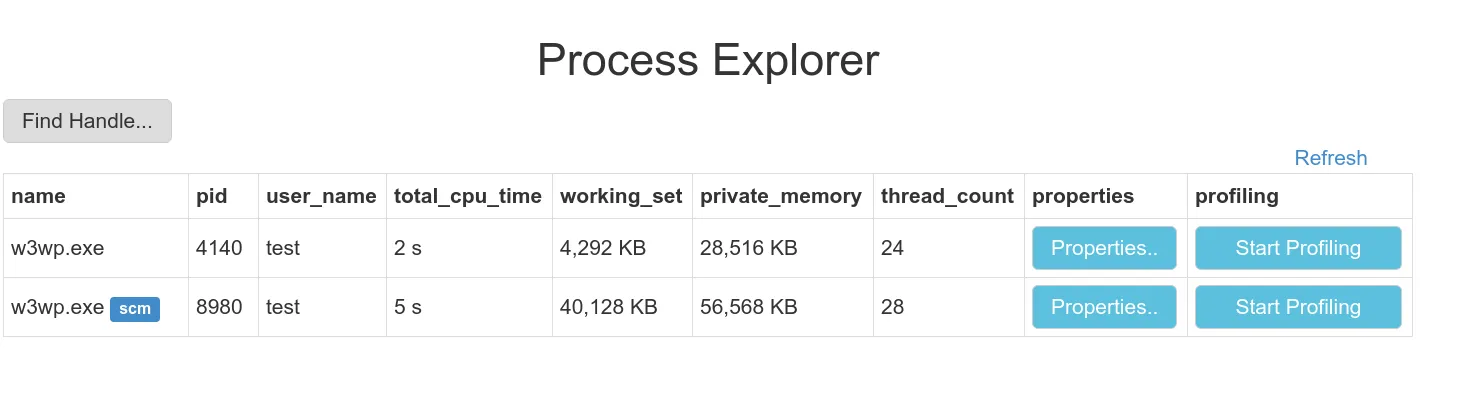Select the pid 4140 cell
Image resolution: width=1477 pixels, height=414 pixels.
click(x=219, y=248)
